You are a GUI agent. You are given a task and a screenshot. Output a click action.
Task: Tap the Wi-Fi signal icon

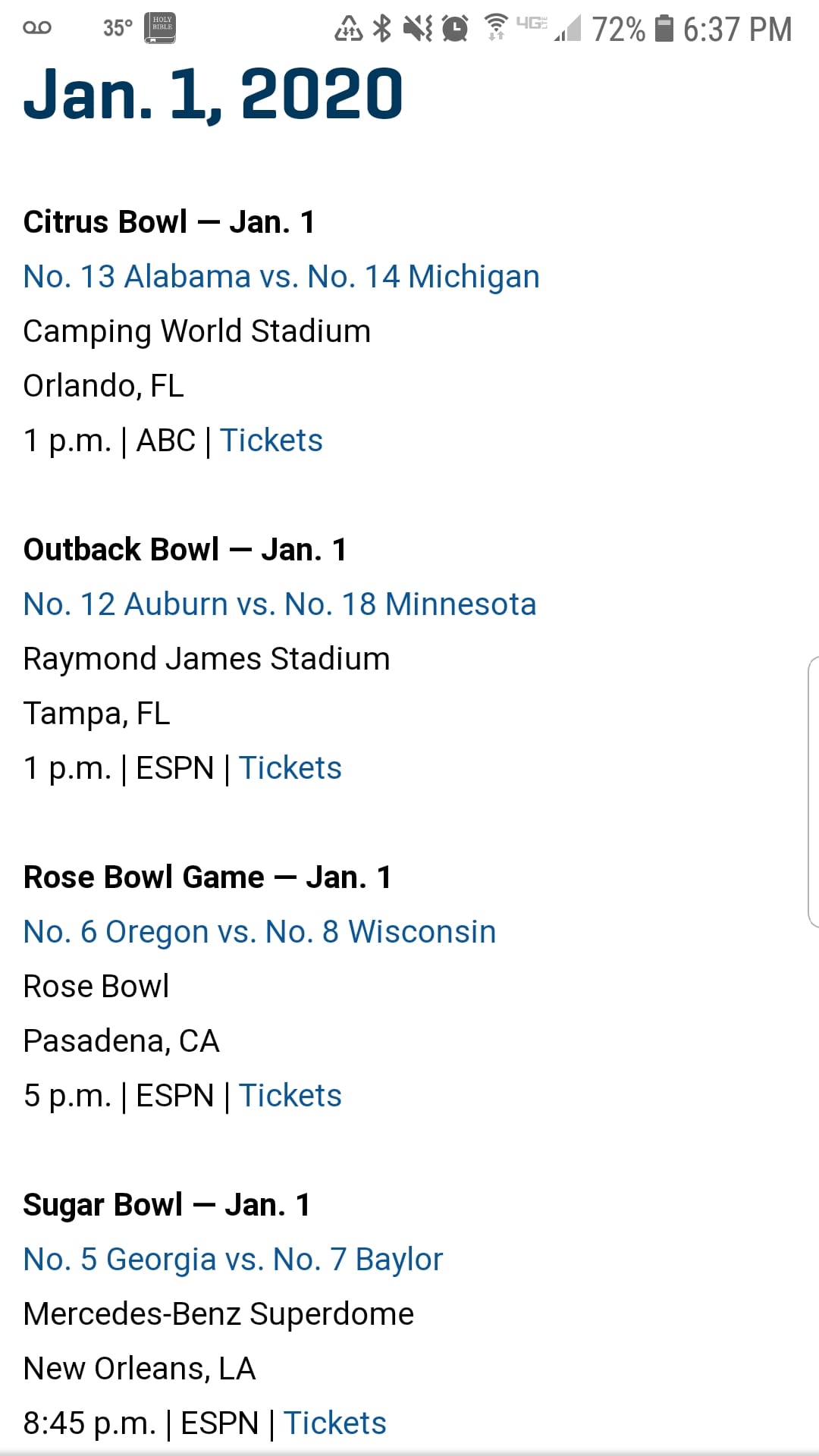[x=496, y=27]
